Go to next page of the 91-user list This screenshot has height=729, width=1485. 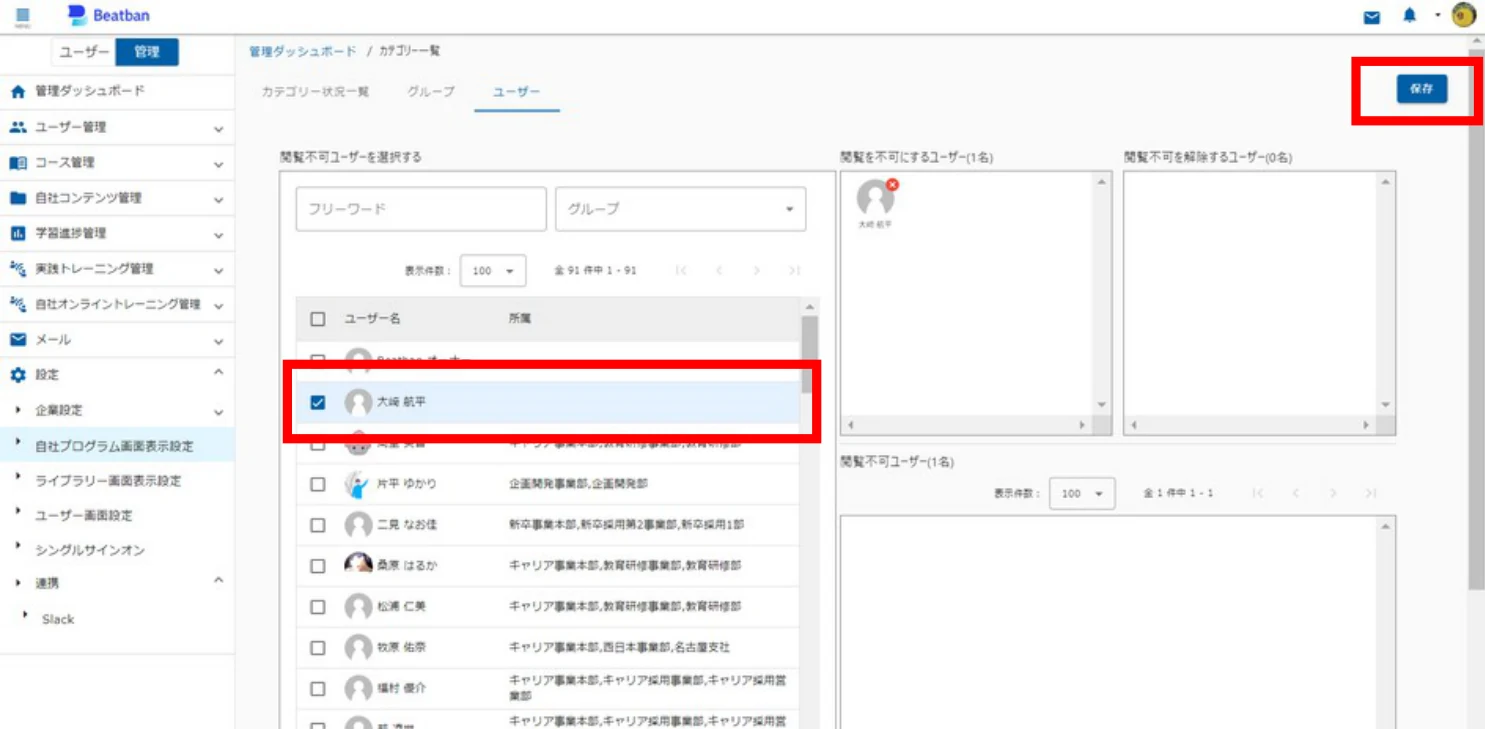click(x=757, y=271)
